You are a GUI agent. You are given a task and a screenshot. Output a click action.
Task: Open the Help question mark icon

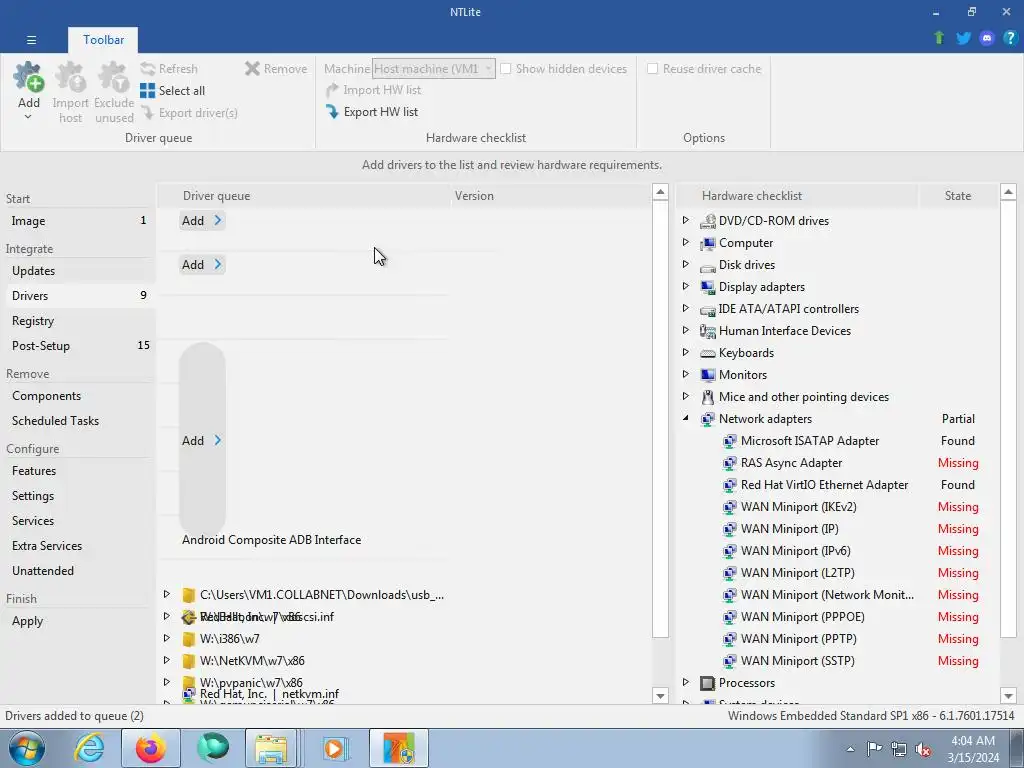(1010, 38)
